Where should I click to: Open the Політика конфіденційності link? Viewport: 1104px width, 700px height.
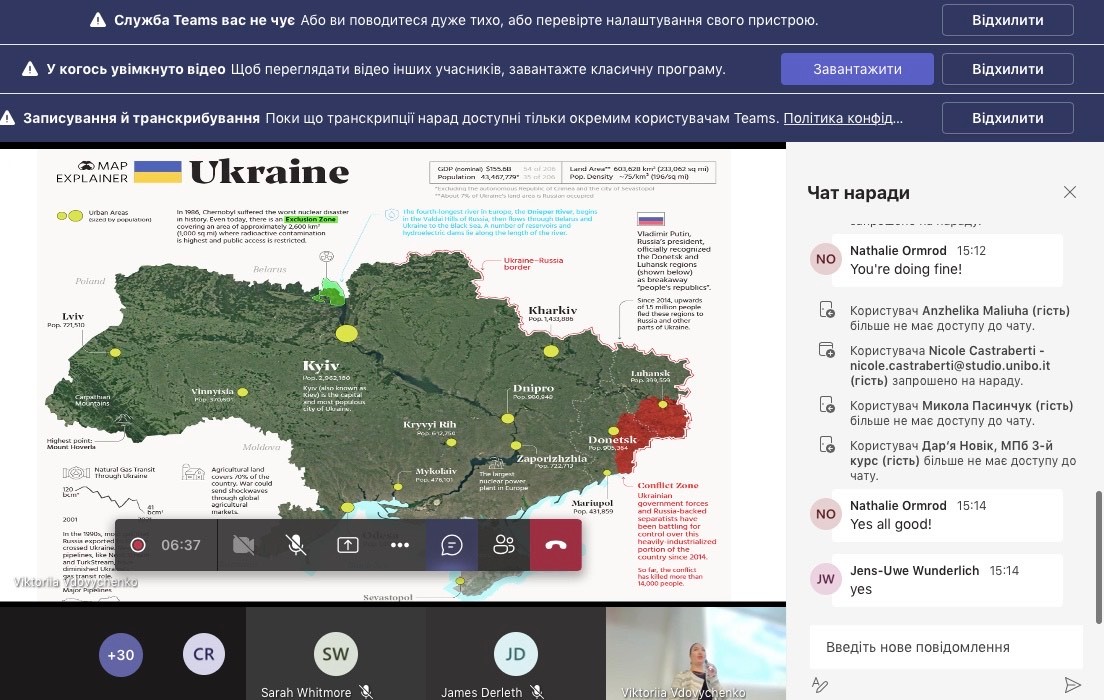842,118
